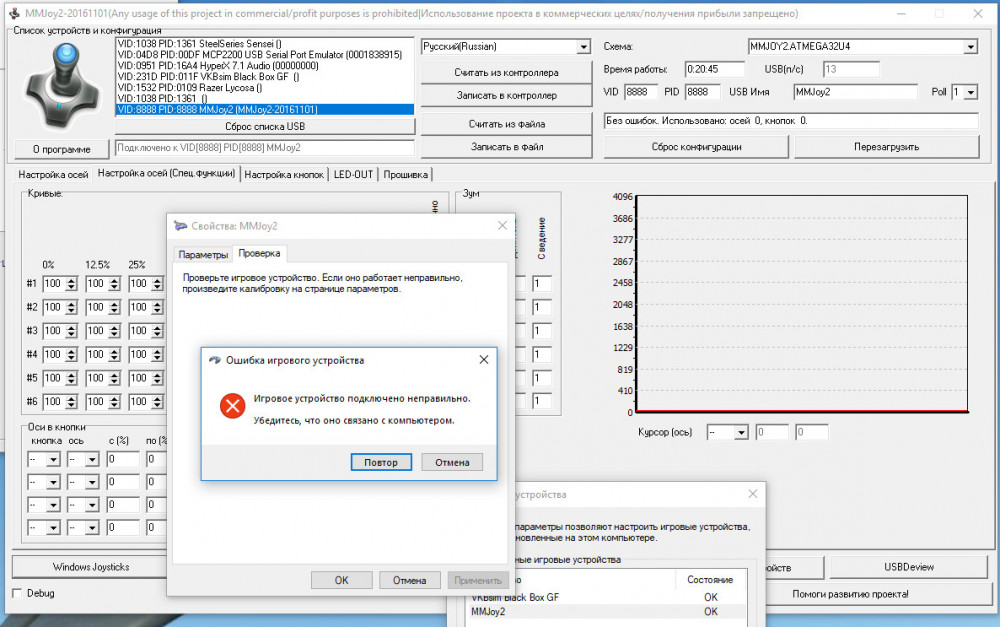
Task: Click the joystick image in MMJoy2 window
Action: (62, 86)
